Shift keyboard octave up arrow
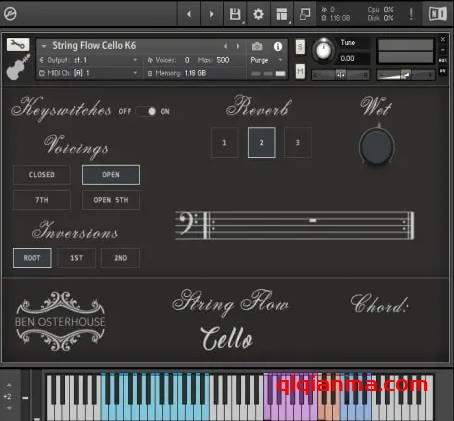This screenshot has height=421, width=454. (x=9, y=385)
